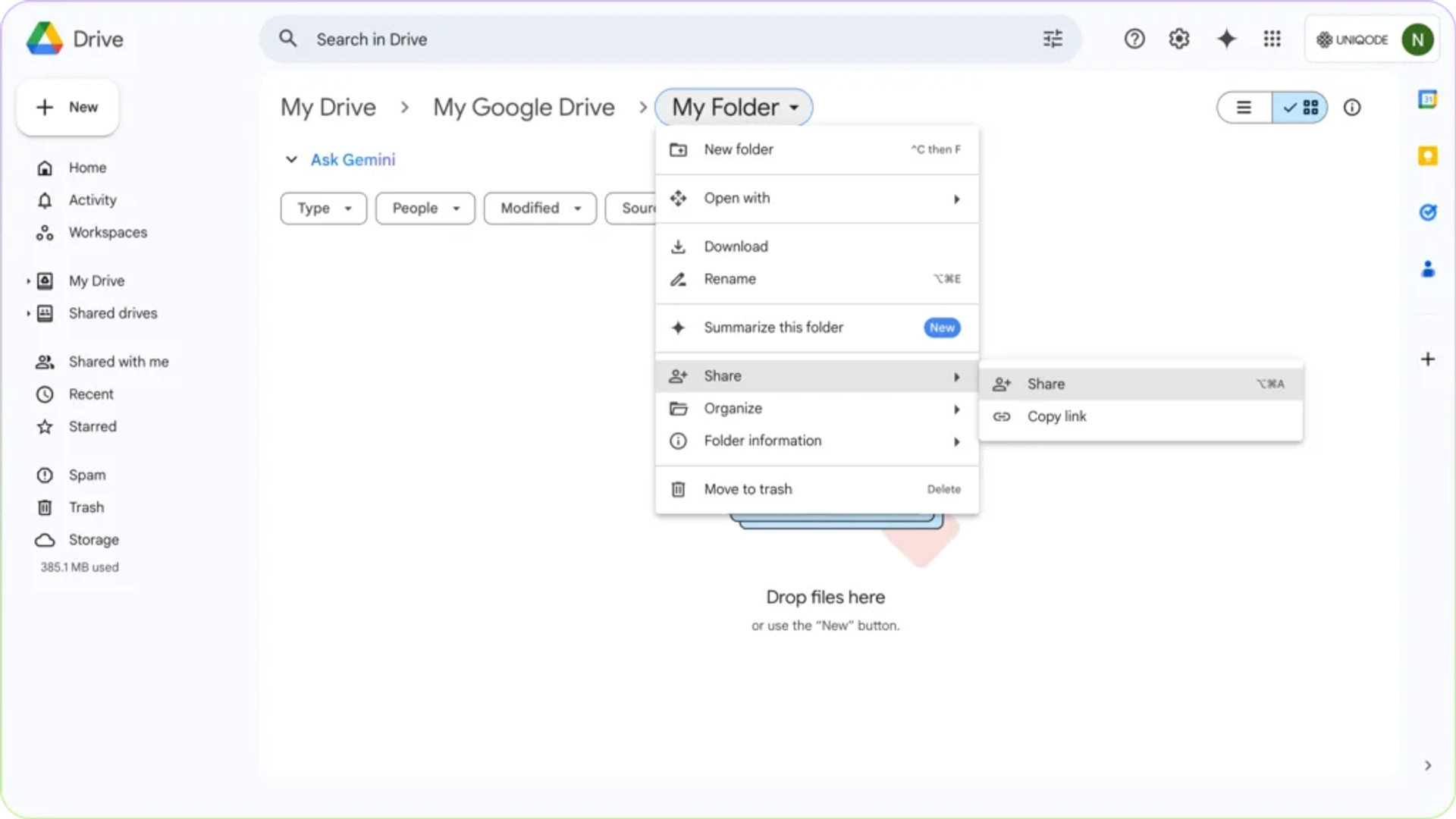The width and height of the screenshot is (1456, 819).
Task: Open the People filter dropdown
Action: 425,208
